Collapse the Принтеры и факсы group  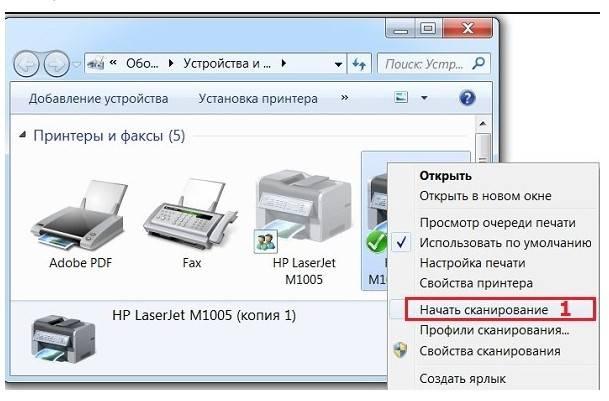pos(23,135)
